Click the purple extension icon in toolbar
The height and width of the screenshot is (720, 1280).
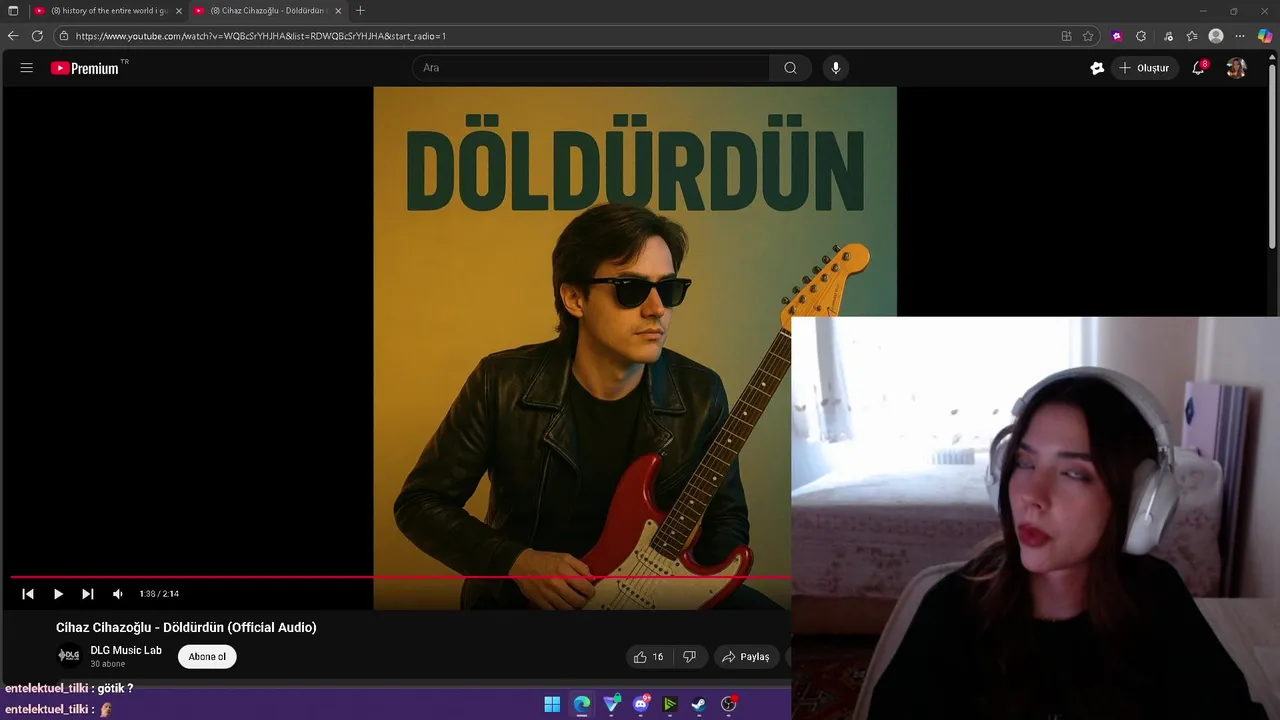pos(1117,36)
